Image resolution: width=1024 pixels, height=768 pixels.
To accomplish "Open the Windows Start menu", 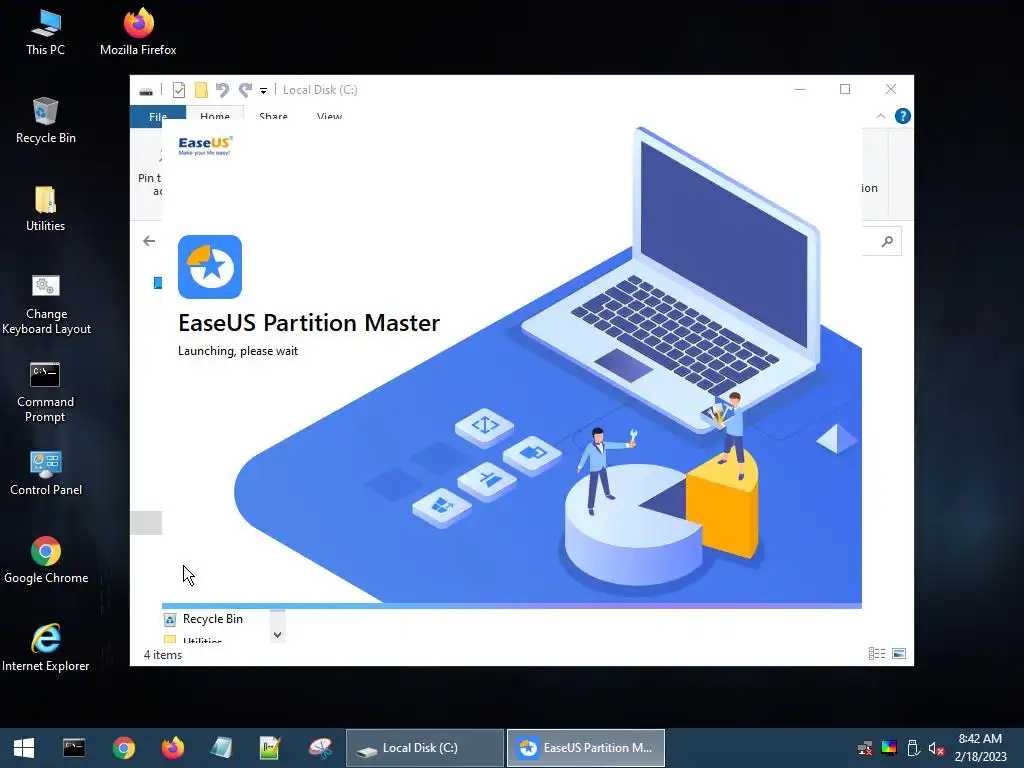I will (x=24, y=748).
